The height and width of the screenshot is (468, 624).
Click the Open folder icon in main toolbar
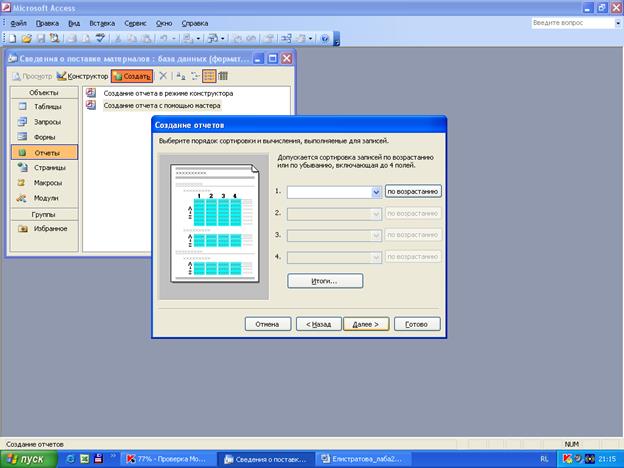(26, 38)
